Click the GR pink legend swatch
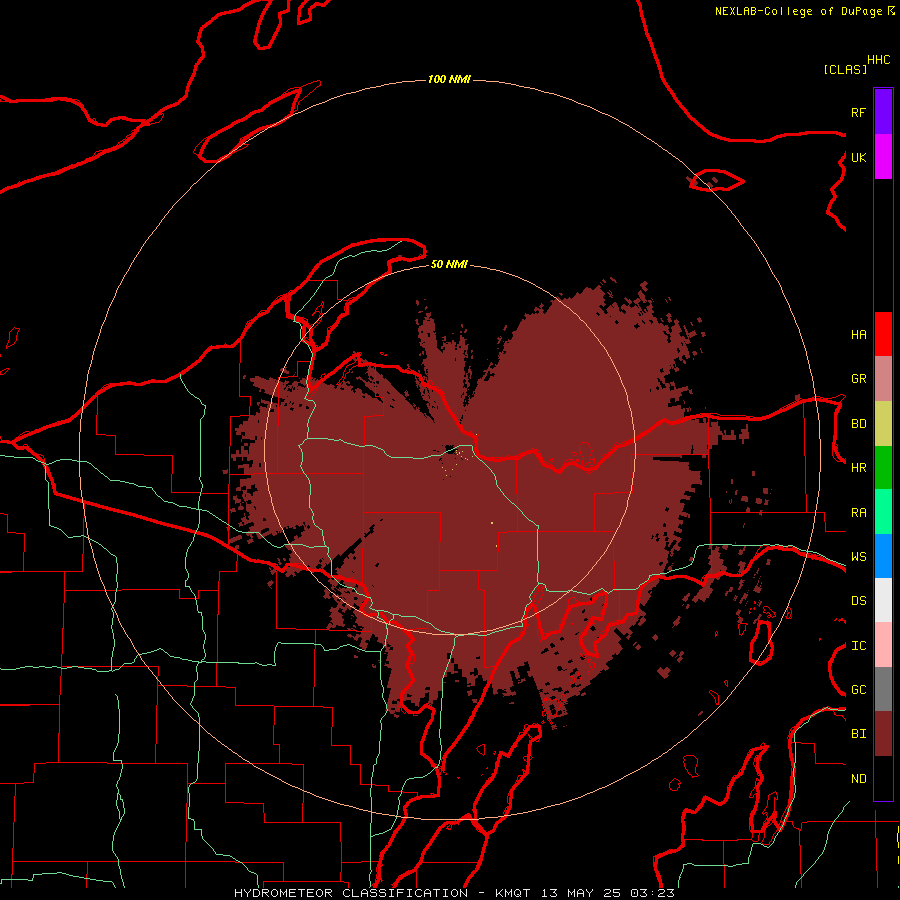The image size is (900, 900). tap(883, 379)
